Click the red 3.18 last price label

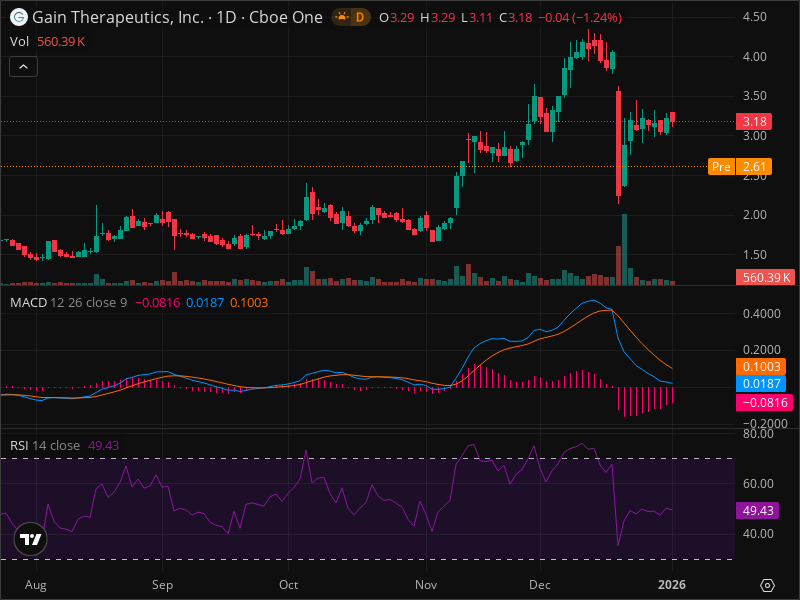point(754,121)
